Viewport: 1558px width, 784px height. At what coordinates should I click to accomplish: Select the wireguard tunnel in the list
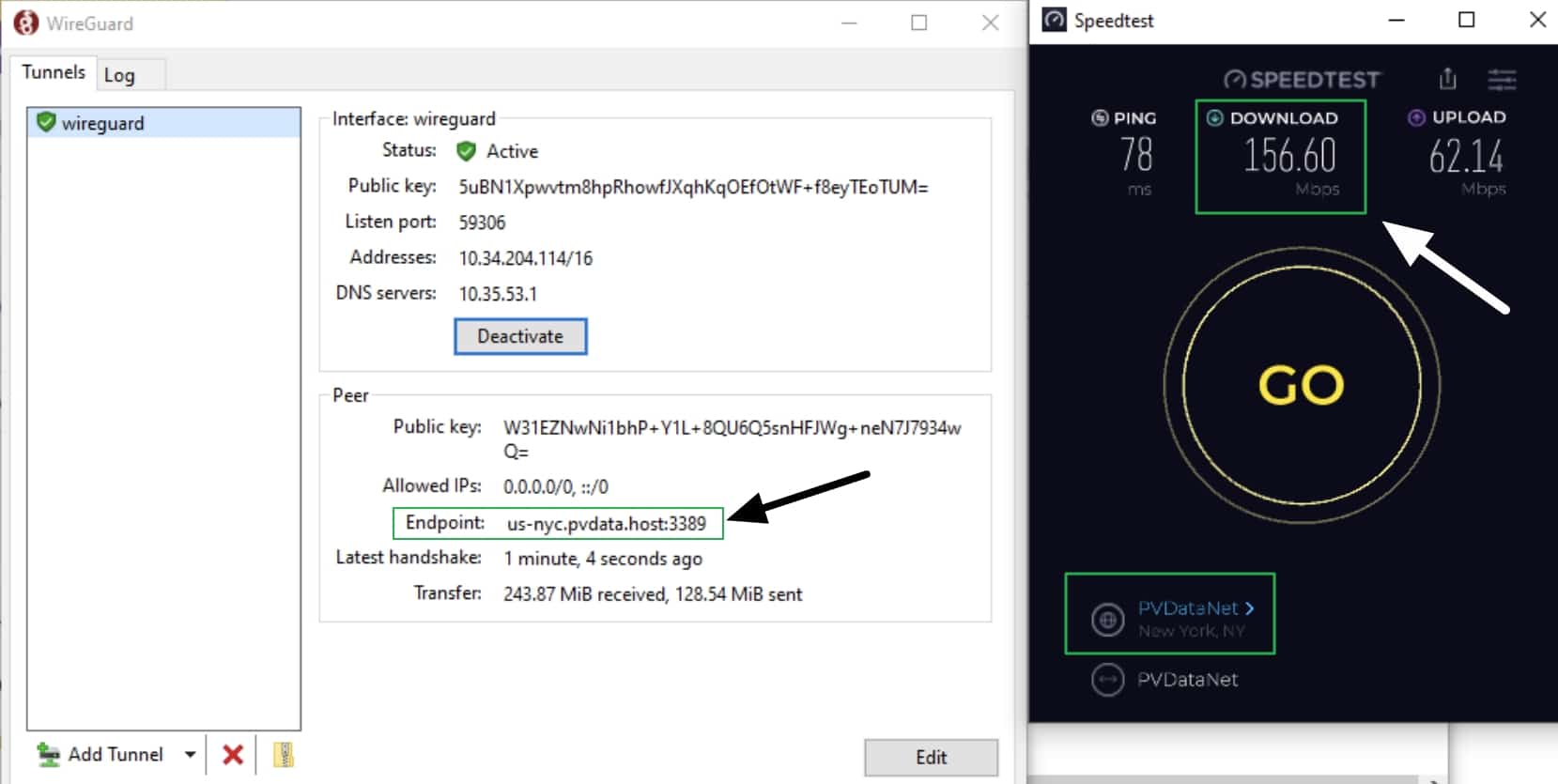[163, 123]
